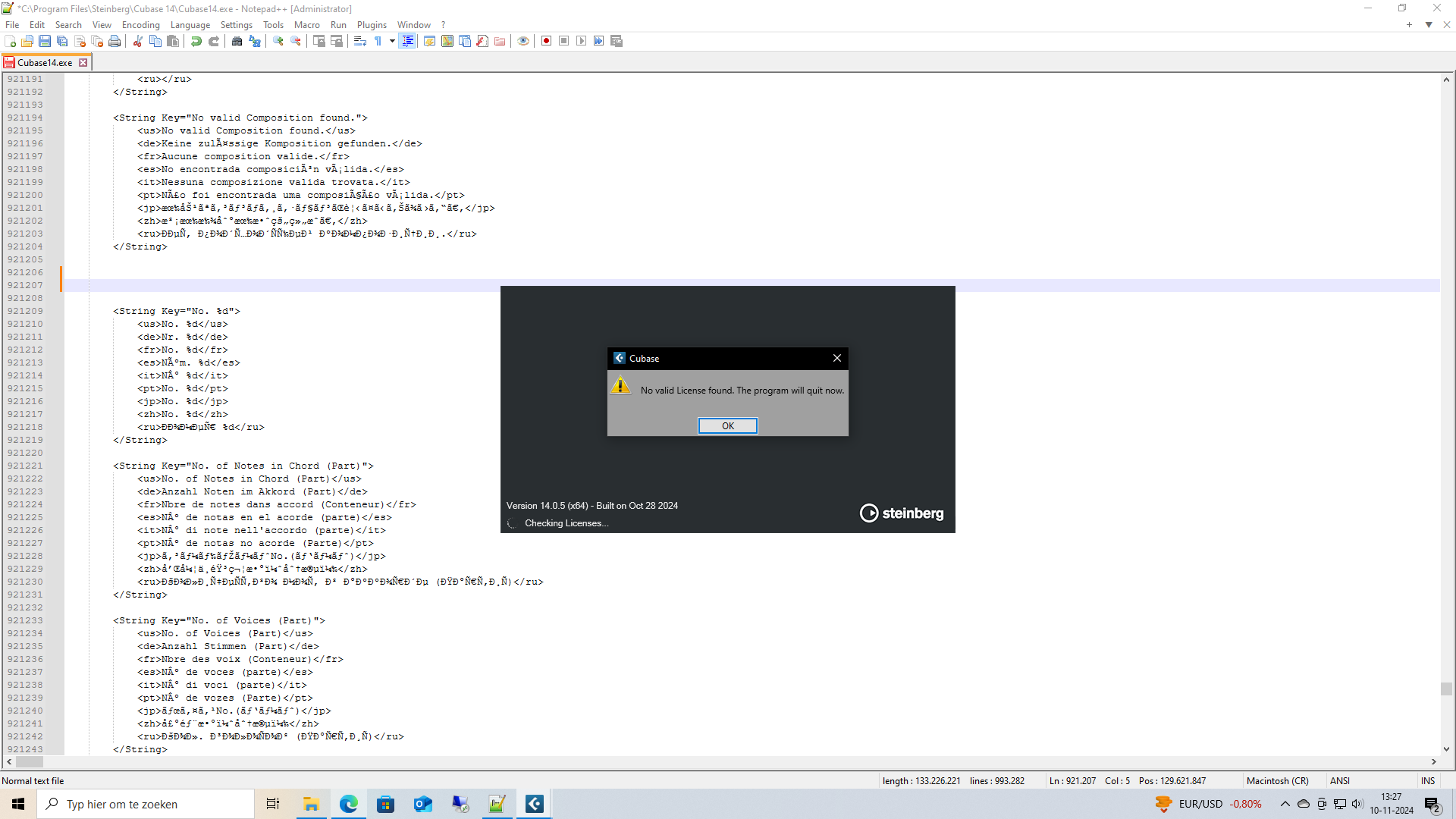1456x819 pixels.
Task: Open a file using the Open folder icon
Action: click(27, 41)
